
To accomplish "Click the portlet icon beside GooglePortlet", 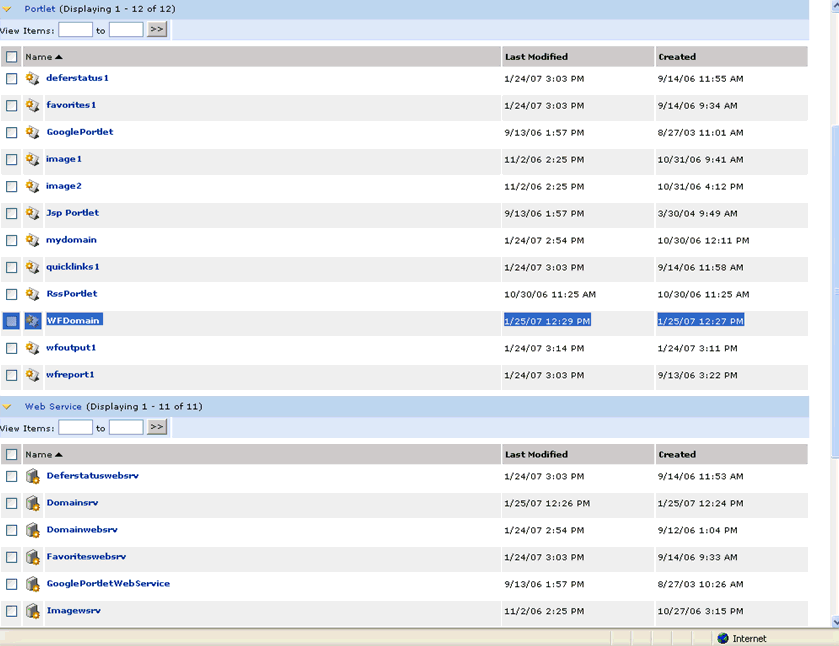I will (33, 132).
